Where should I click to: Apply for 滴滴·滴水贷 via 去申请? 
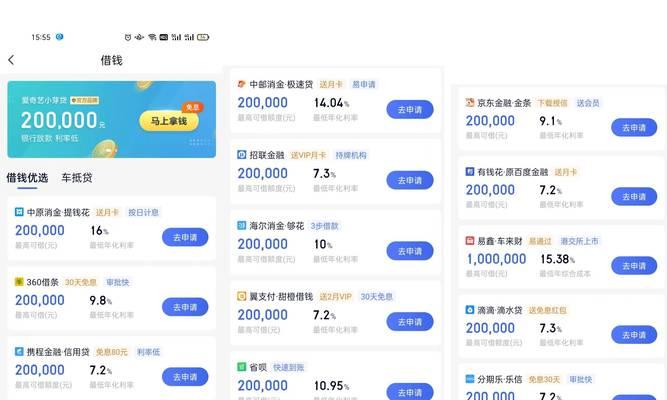click(x=634, y=335)
